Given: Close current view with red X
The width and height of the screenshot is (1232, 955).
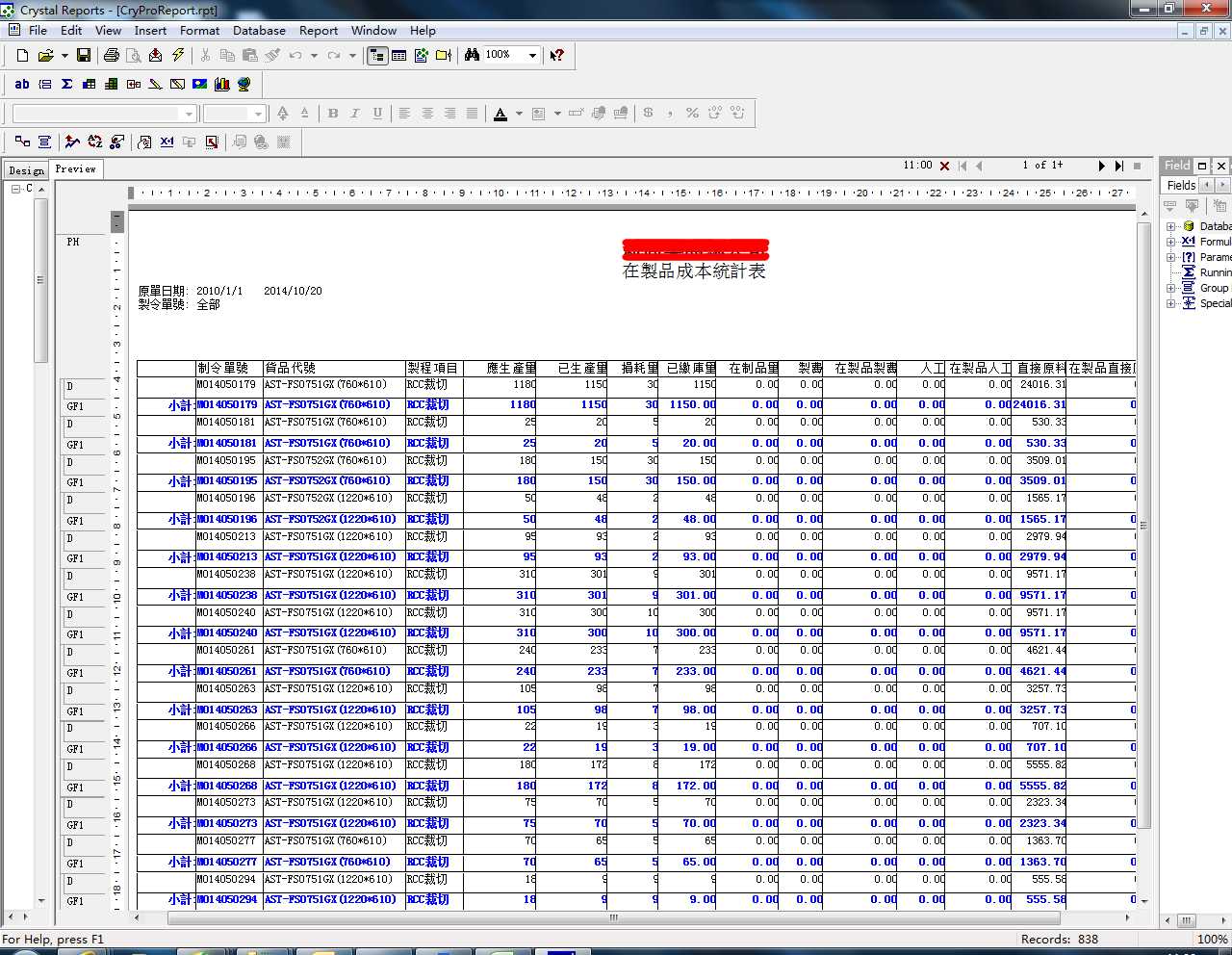Looking at the screenshot, I should coord(944,166).
